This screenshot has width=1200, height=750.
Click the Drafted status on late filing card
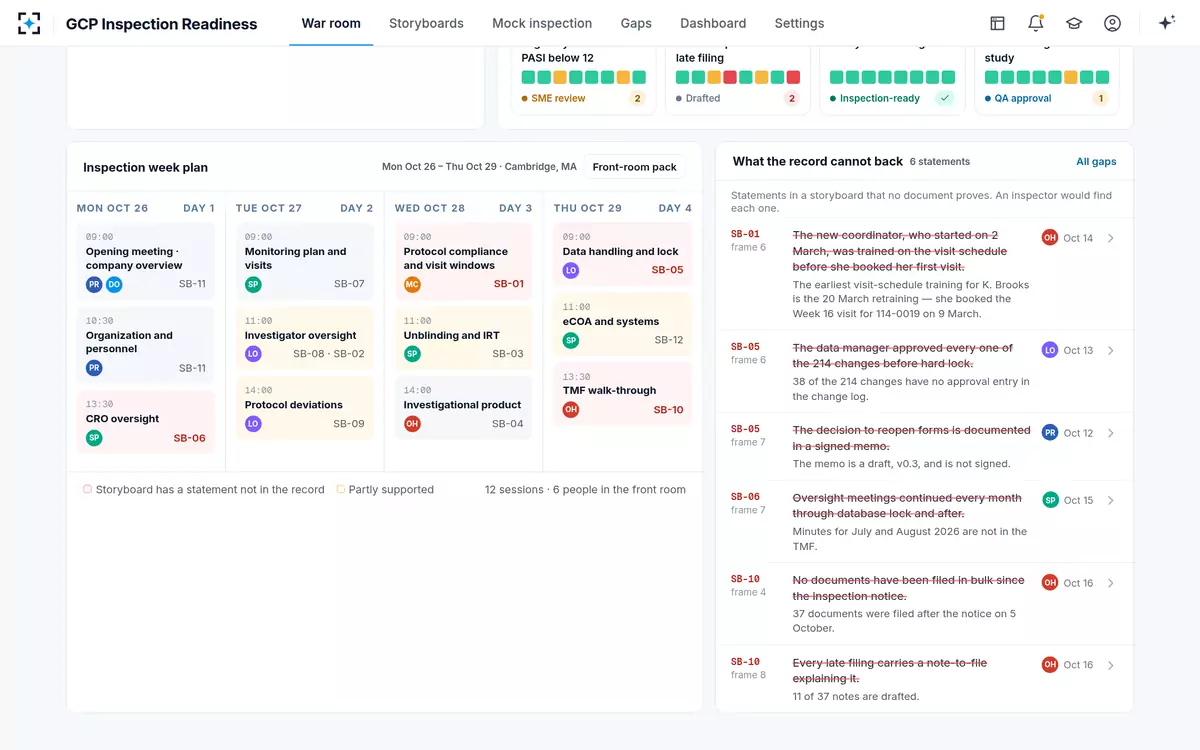[698, 98]
